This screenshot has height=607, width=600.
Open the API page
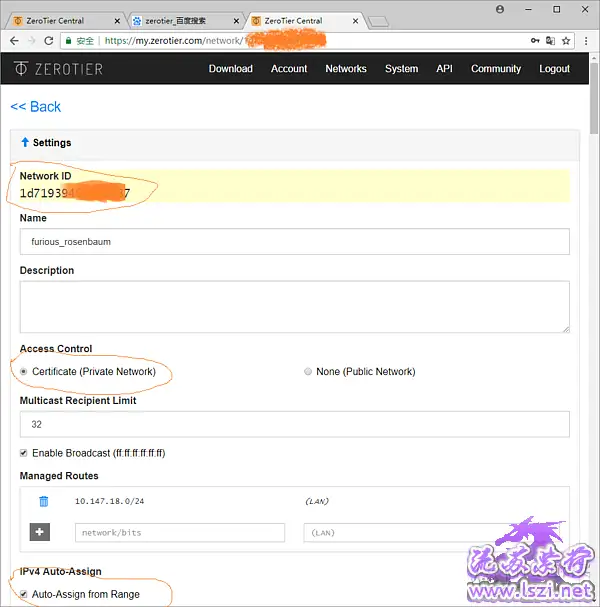pos(444,69)
